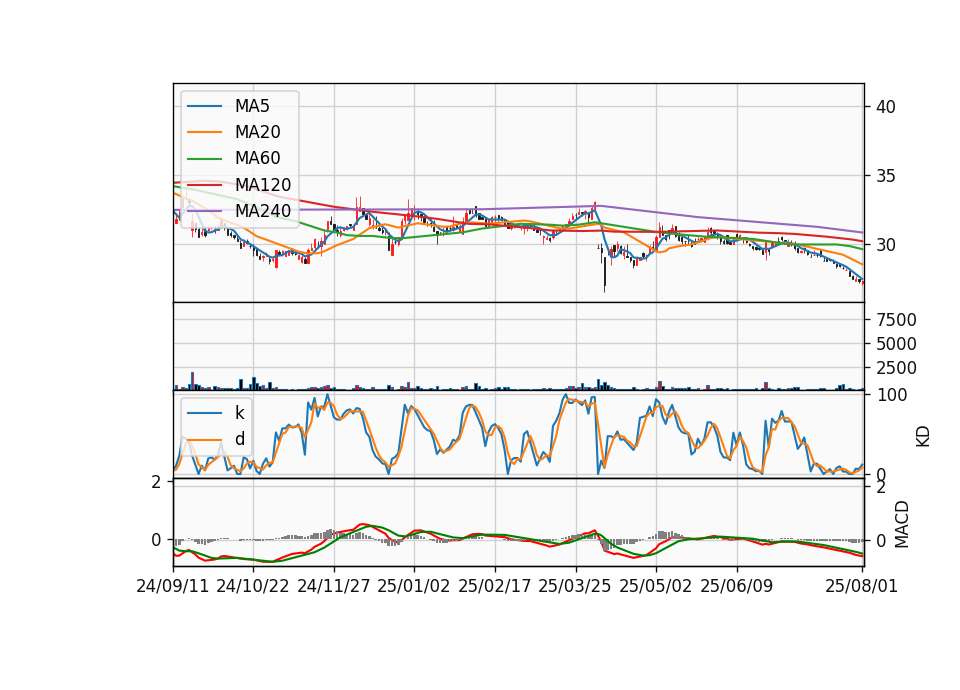Viewport: 960px width, 690px height.
Task: Click the price axis value 30
Action: (886, 245)
